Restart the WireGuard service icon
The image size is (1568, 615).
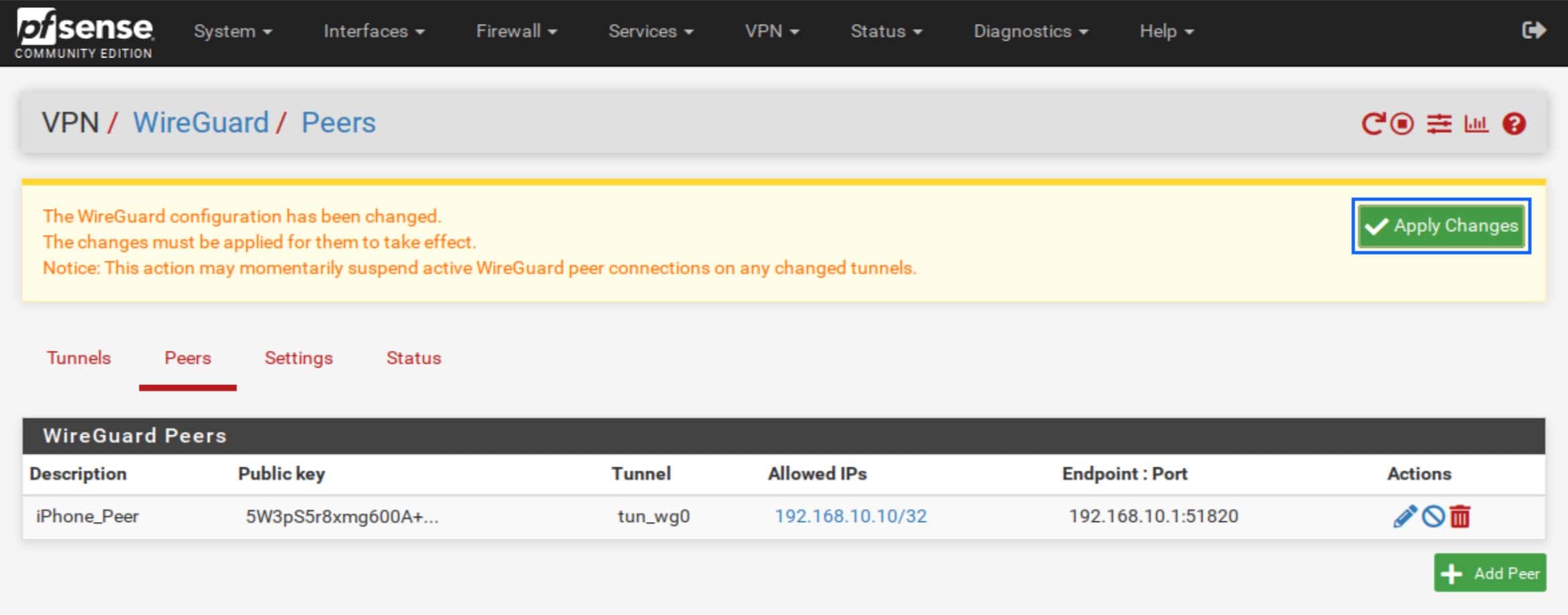click(1373, 124)
